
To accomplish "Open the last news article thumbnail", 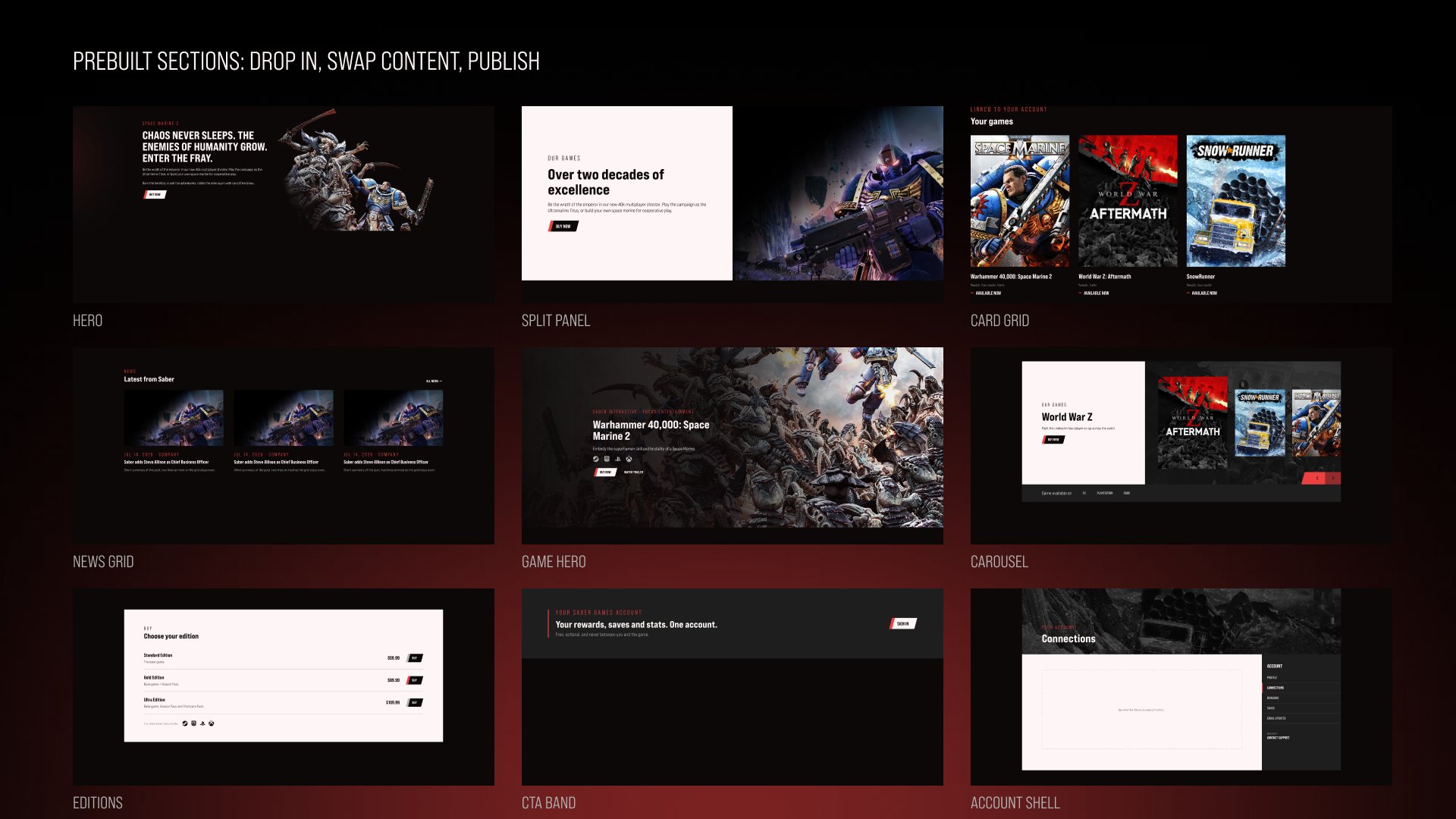I will tap(393, 418).
